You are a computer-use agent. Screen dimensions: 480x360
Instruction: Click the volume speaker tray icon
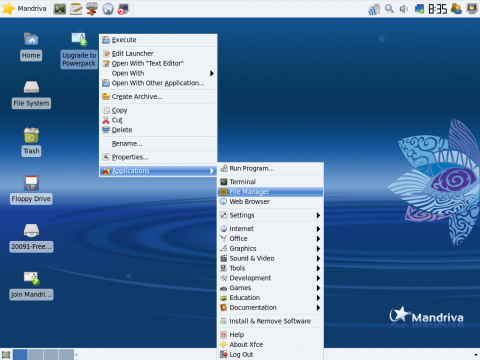[x=404, y=9]
